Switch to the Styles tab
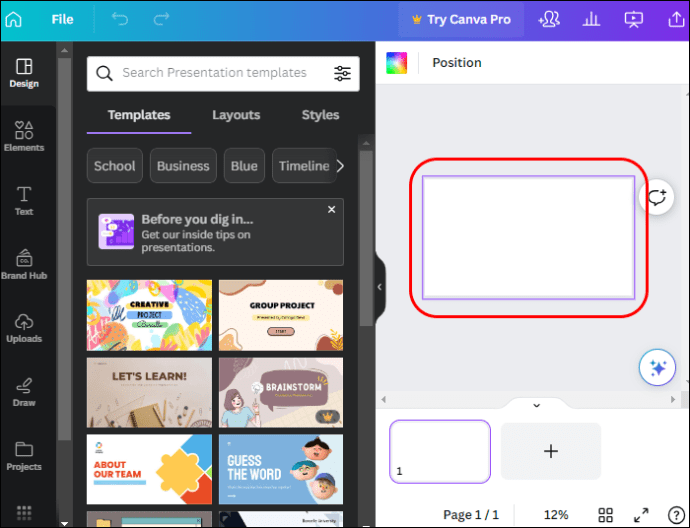Viewport: 690px width, 528px height. point(320,115)
